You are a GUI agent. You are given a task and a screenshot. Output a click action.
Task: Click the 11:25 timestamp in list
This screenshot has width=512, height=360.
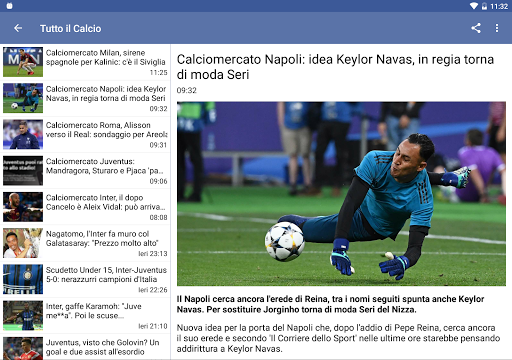point(158,73)
